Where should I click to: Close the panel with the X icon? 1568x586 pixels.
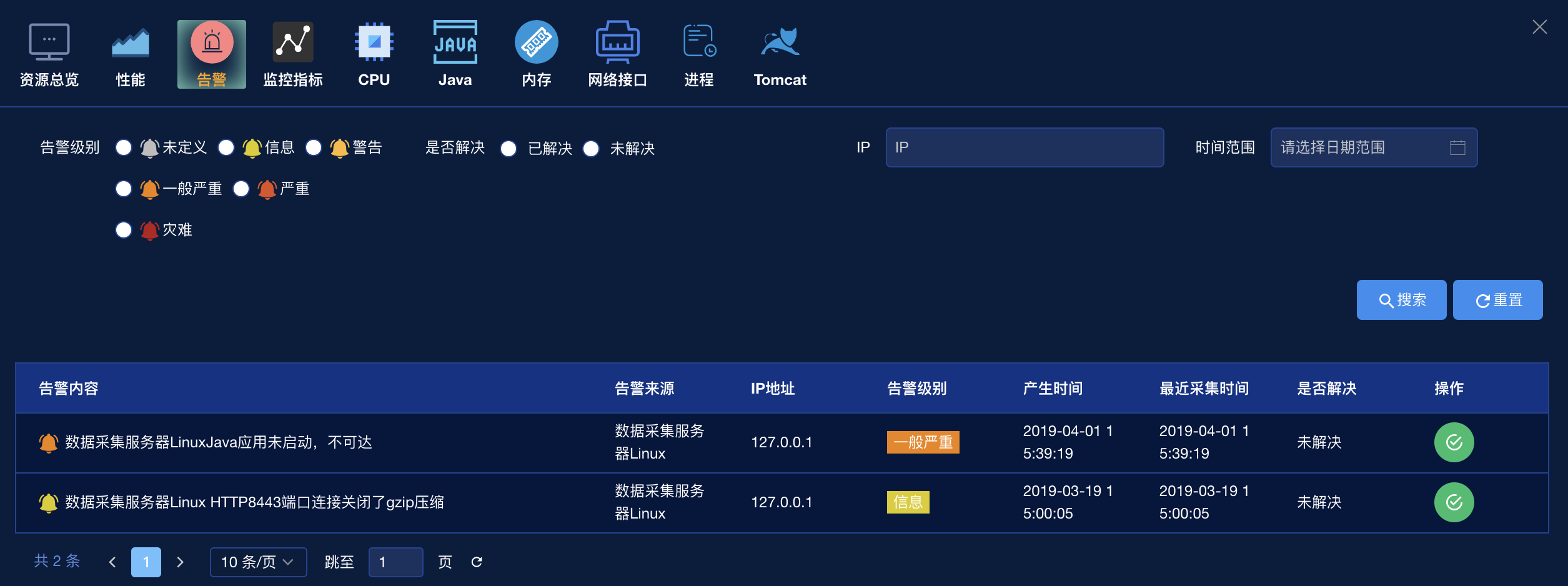coord(1539,27)
